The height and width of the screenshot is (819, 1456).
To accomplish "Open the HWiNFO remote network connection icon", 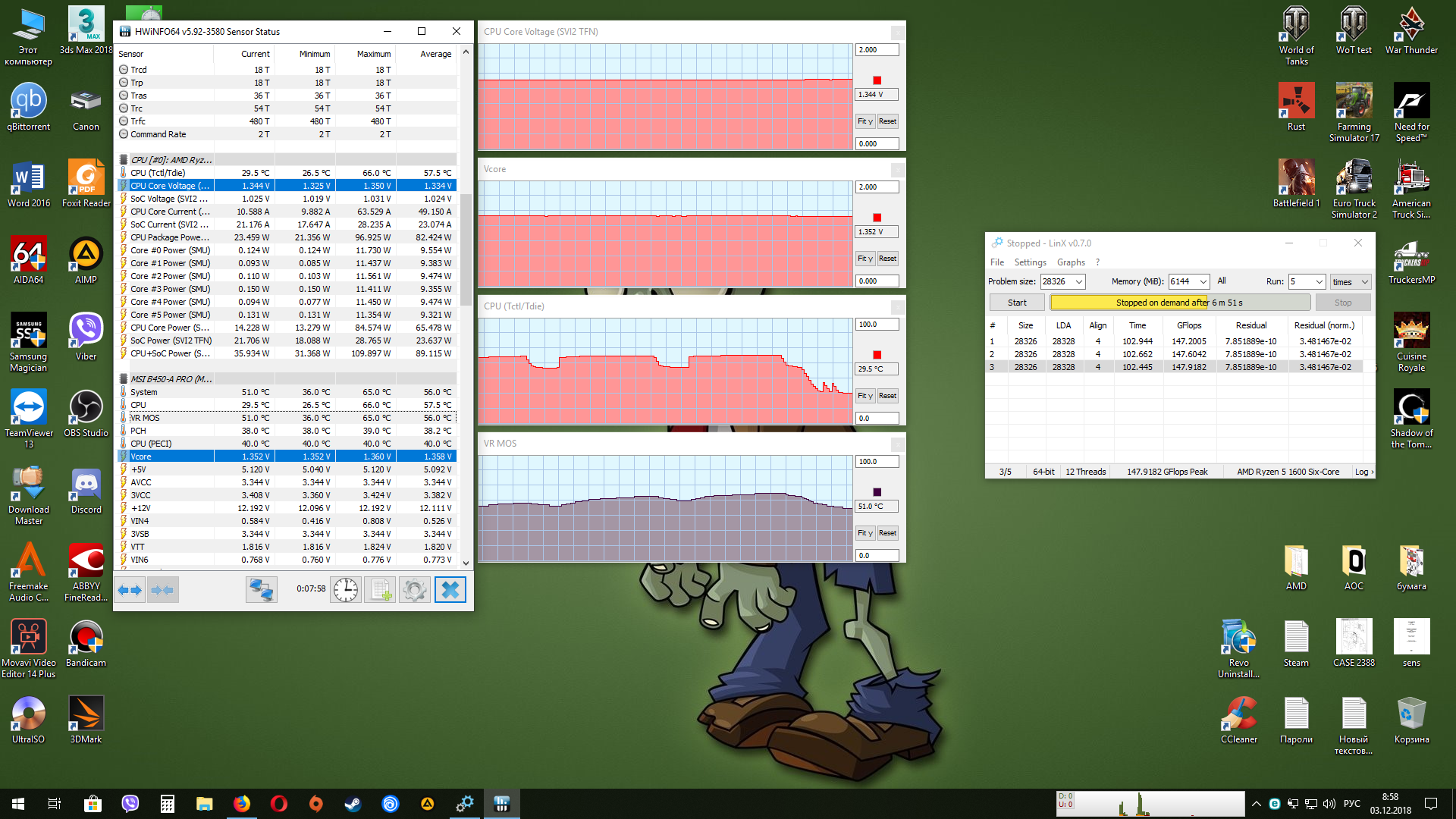I will click(261, 590).
